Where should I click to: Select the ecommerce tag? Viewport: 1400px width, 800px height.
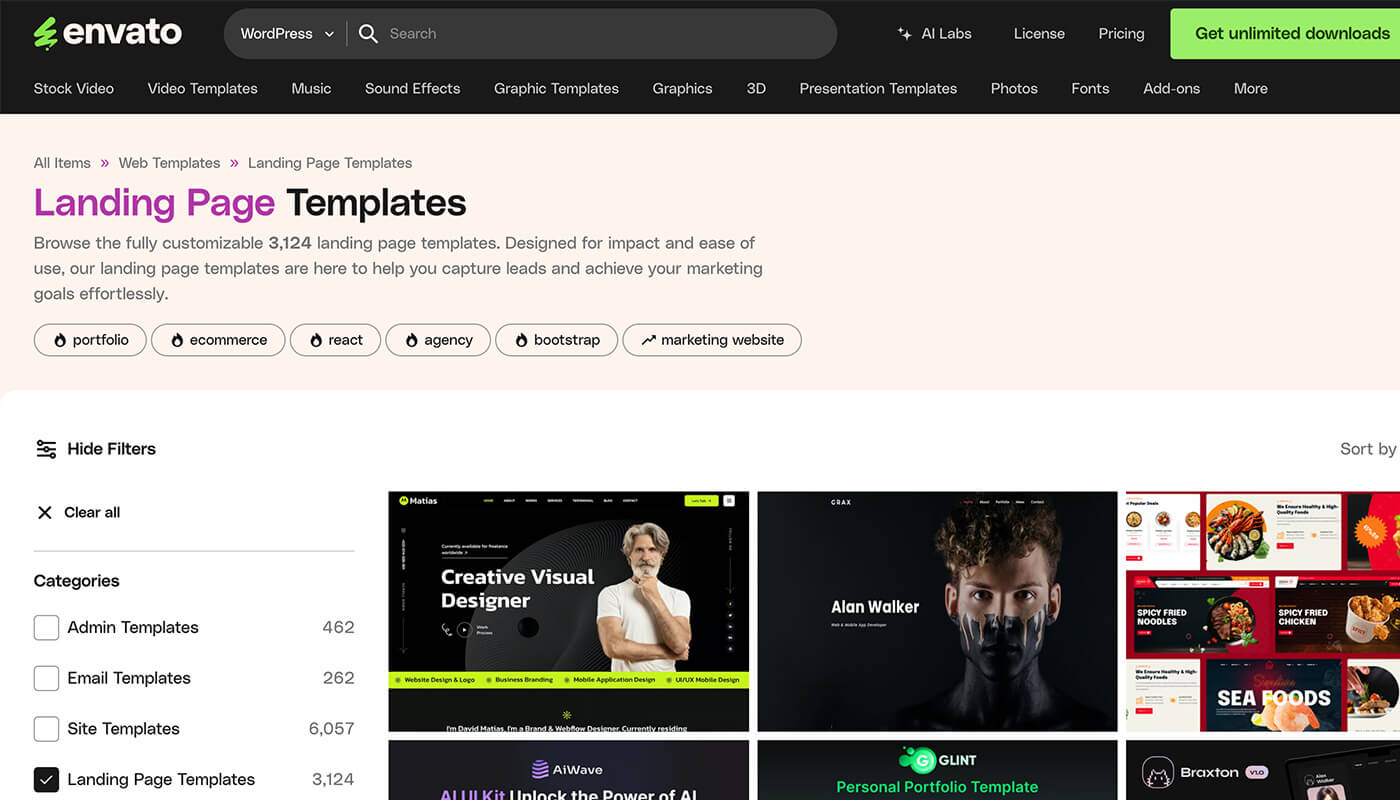point(218,340)
